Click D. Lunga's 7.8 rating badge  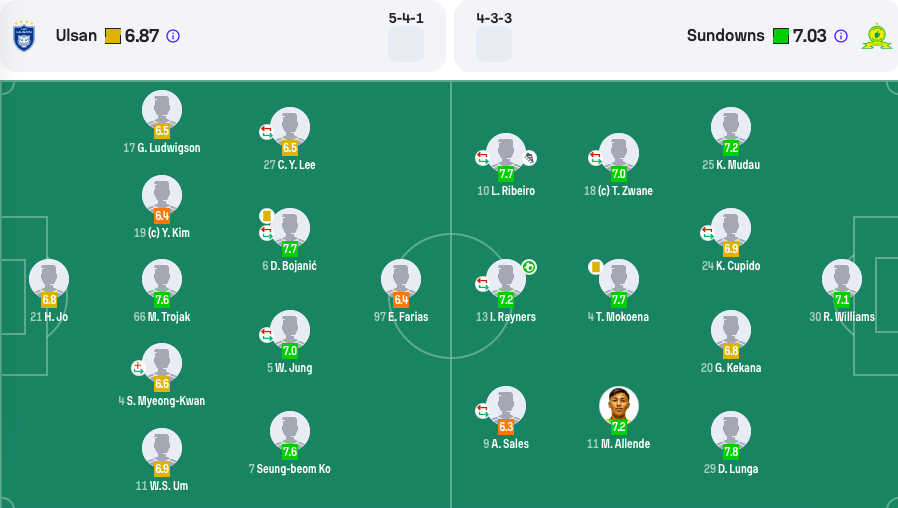[731, 452]
